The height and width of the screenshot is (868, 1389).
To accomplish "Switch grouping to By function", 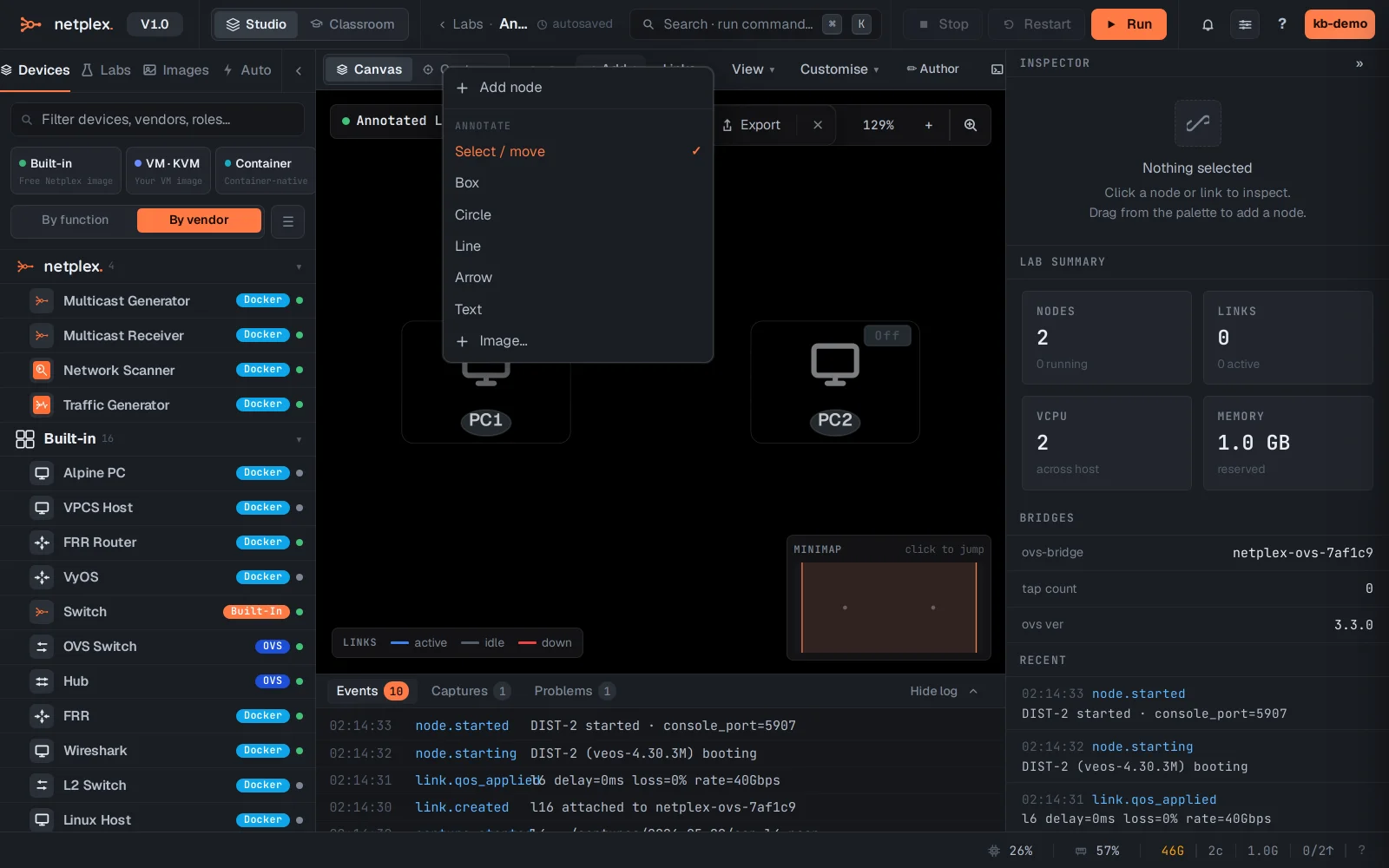I will tap(76, 220).
